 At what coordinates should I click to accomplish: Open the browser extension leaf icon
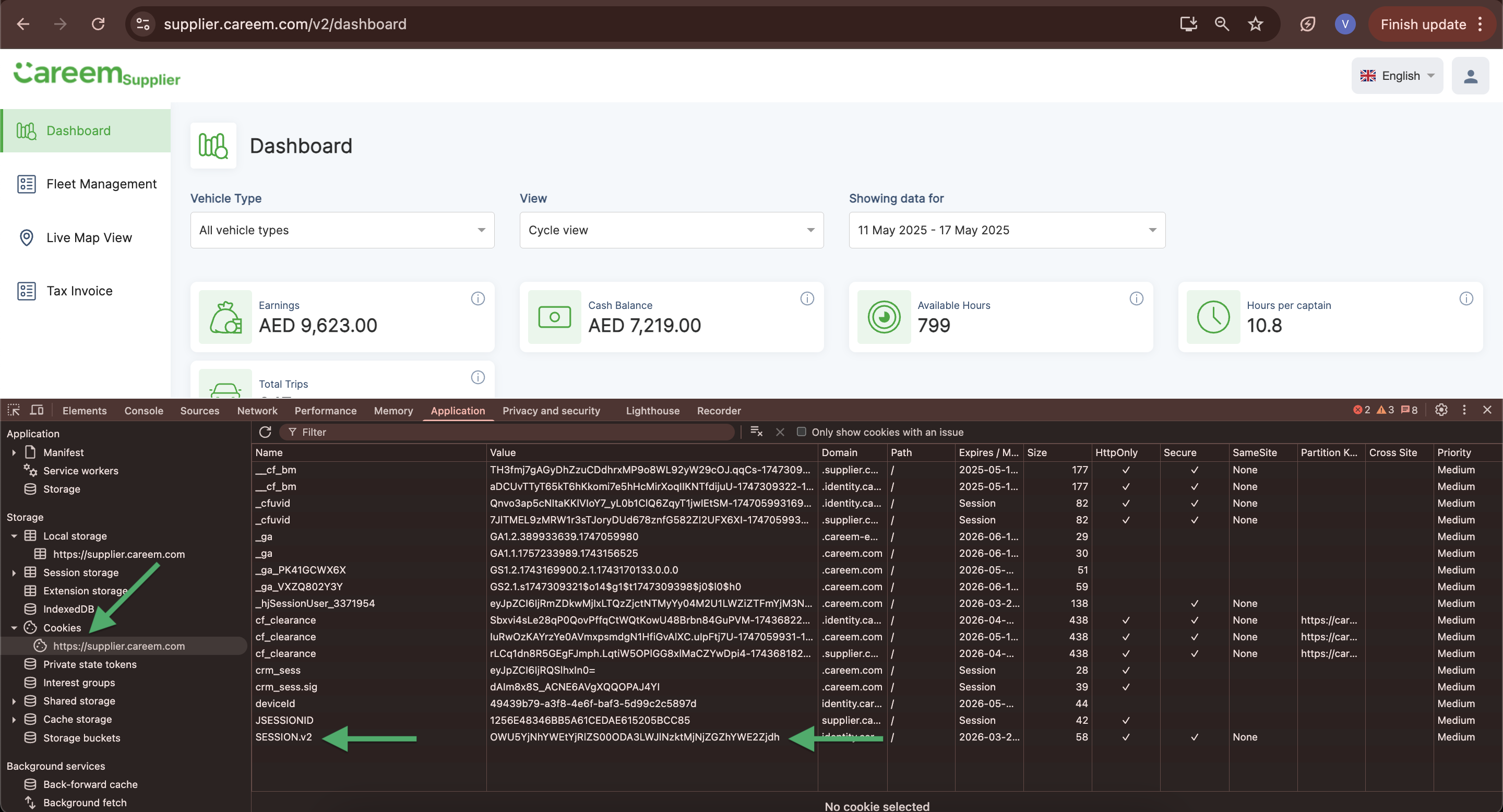pos(1307,24)
